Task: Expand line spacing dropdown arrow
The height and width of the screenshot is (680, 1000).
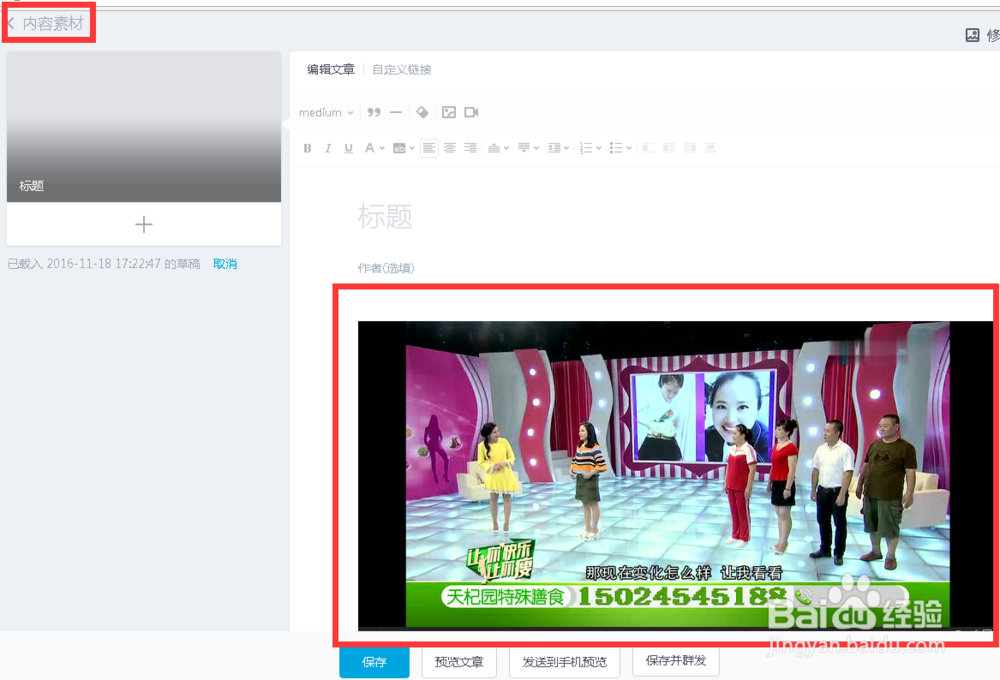Action: [x=566, y=148]
